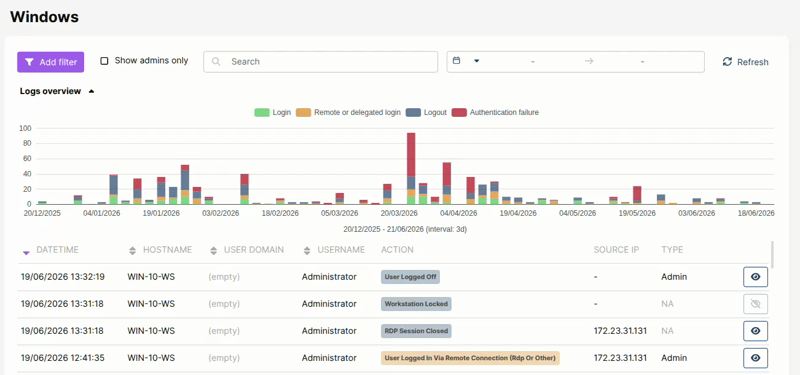Click the RDP Session Closed action badge
The width and height of the screenshot is (800, 375).
tap(416, 331)
